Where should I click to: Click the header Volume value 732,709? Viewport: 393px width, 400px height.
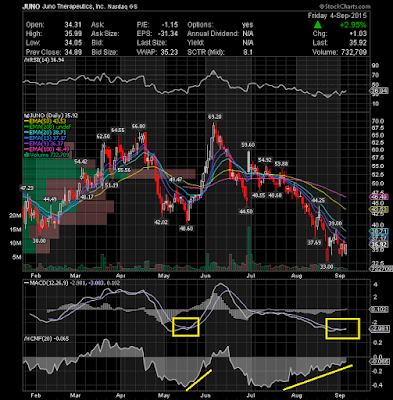tap(354, 52)
